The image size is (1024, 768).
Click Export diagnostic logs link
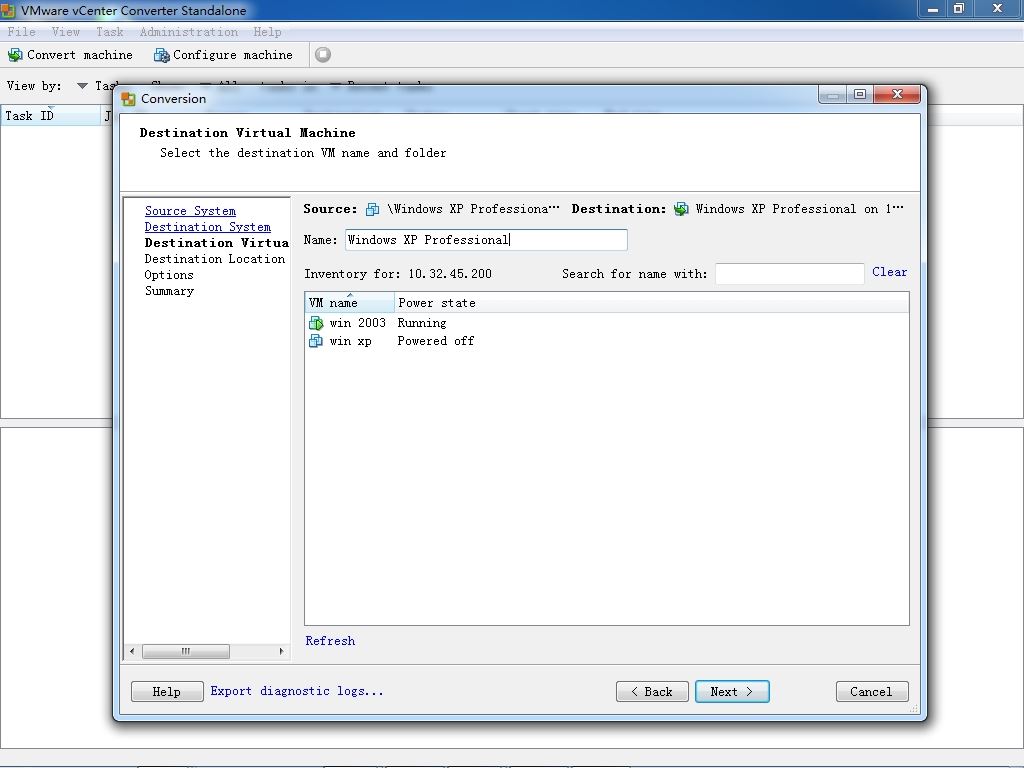pyautogui.click(x=296, y=691)
